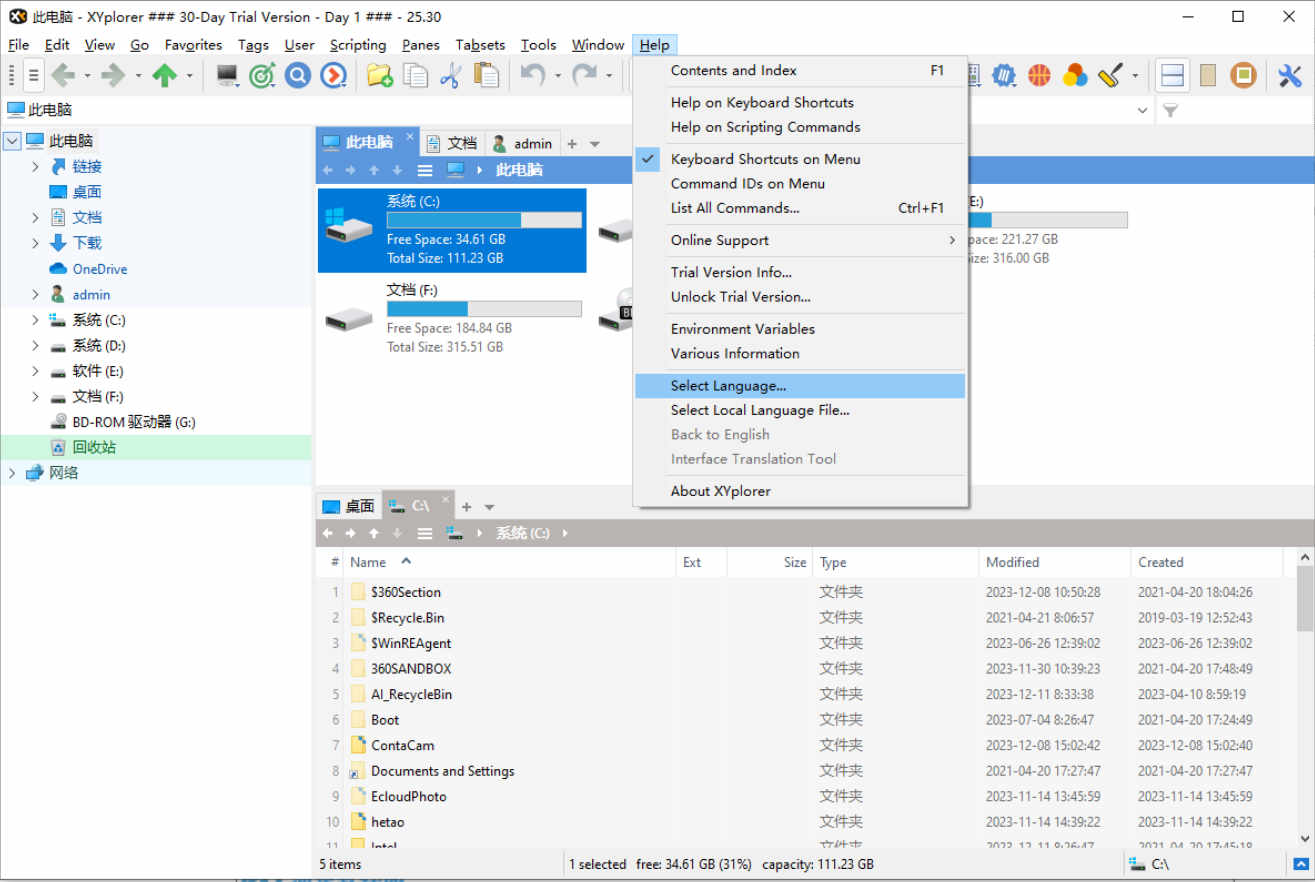Screen dimensions: 1315x882
Task: Add new tab in bottom pane
Action: [x=466, y=507]
